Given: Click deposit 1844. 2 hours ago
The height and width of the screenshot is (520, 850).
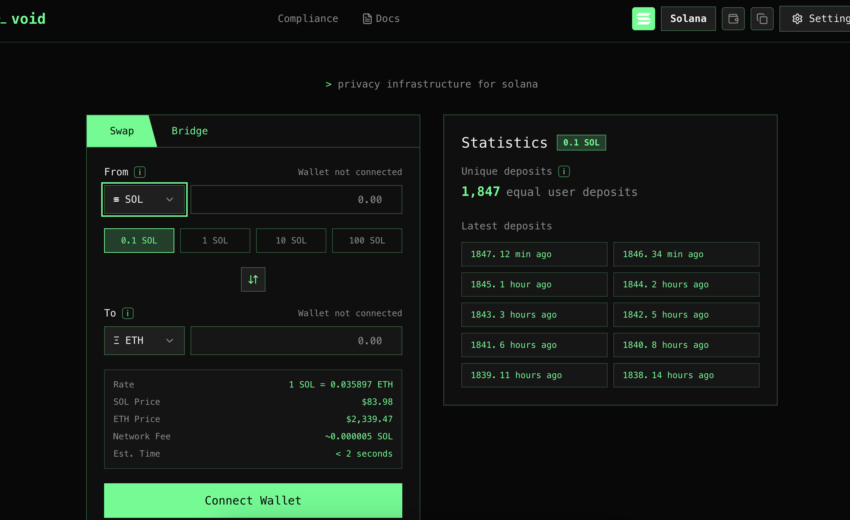Looking at the screenshot, I should (x=686, y=285).
